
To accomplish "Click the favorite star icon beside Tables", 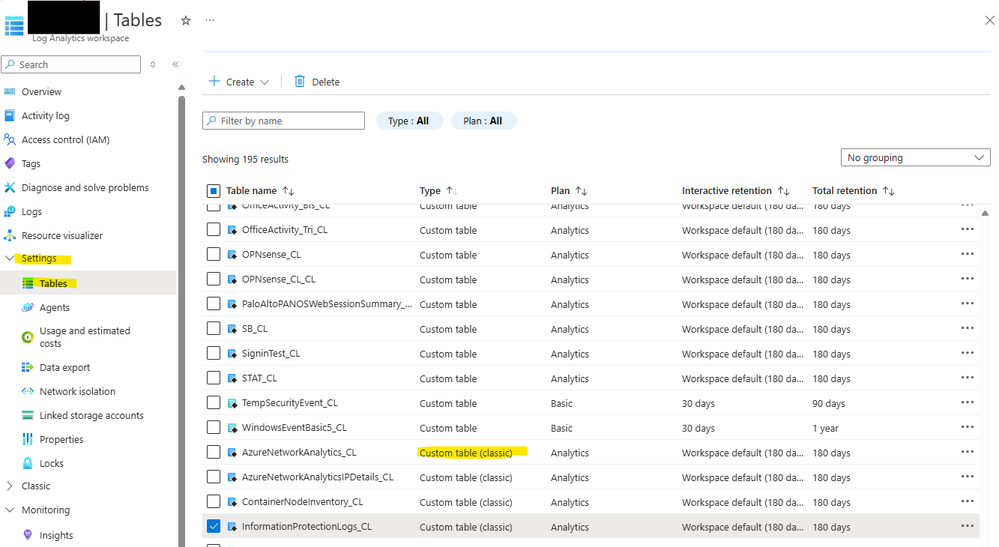I will point(185,20).
